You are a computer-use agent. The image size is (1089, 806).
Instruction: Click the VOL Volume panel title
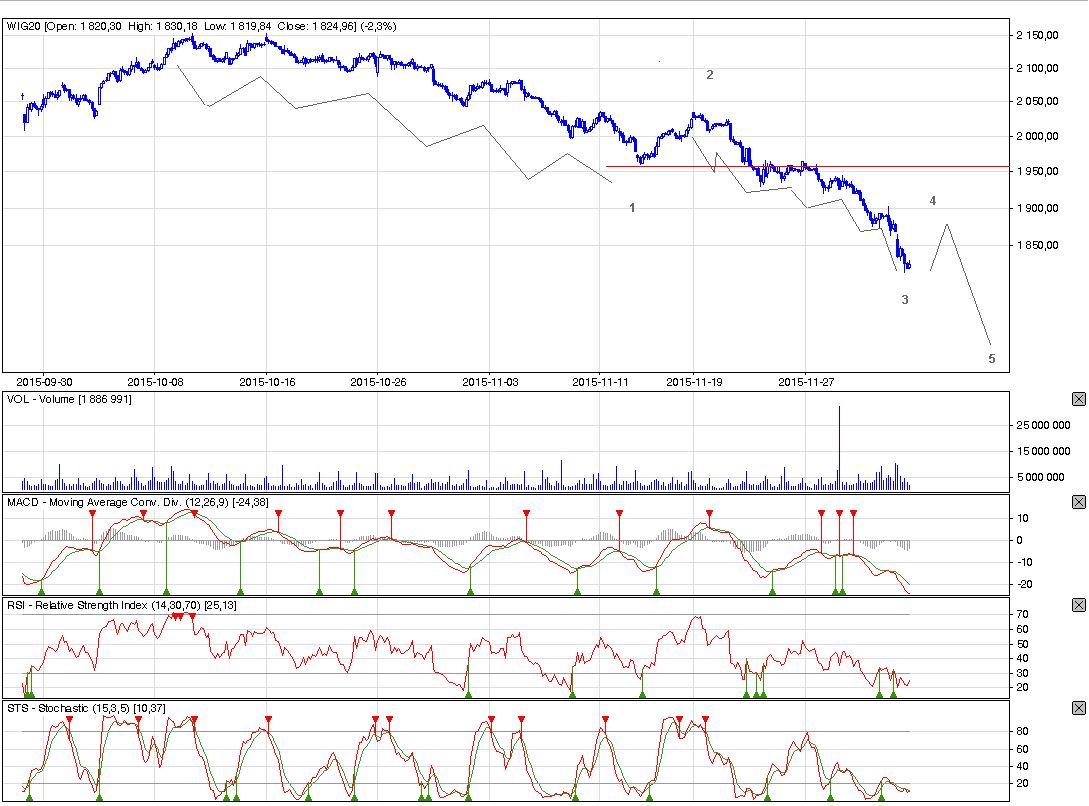(69, 399)
